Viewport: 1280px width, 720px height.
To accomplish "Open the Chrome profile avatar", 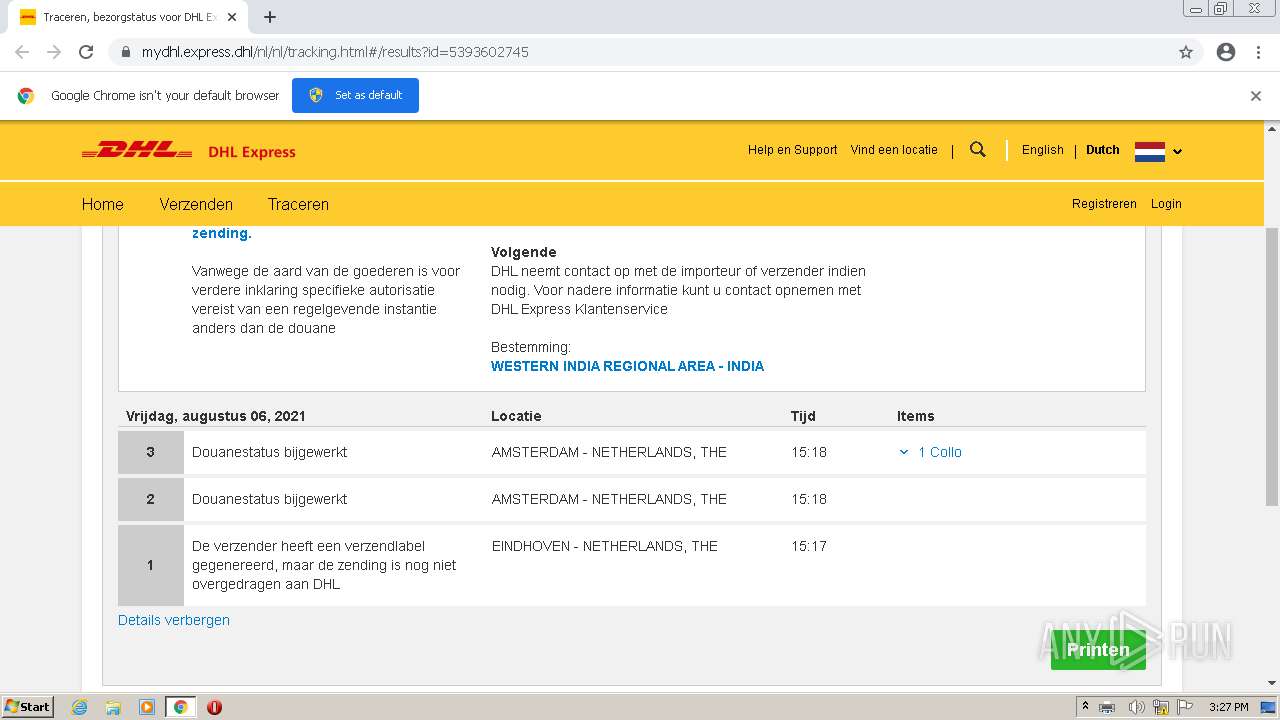I will click(x=1226, y=52).
